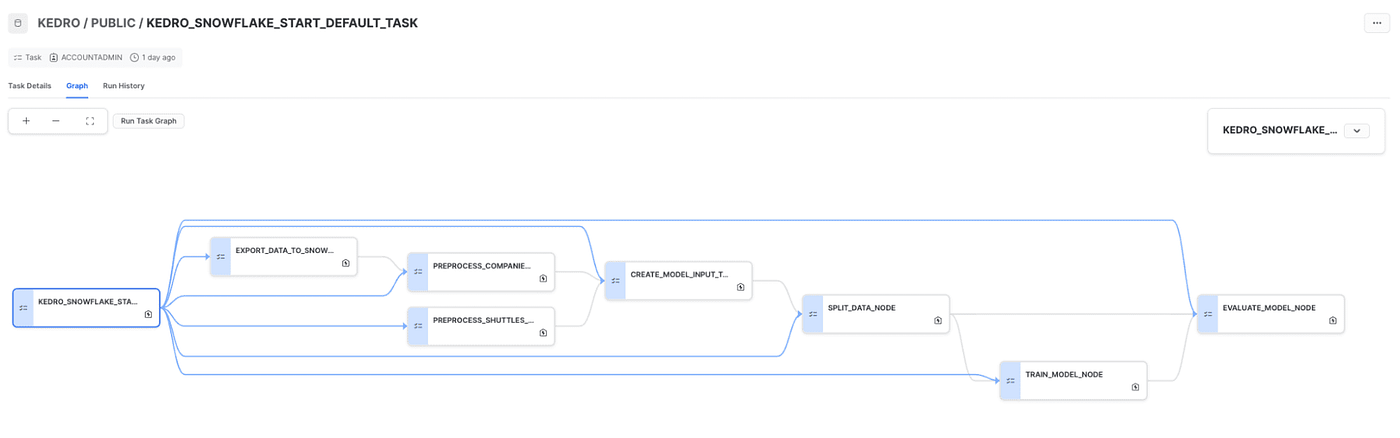Click the task icon on the EVALUATE_MODEL_NODE node

coord(1208,314)
